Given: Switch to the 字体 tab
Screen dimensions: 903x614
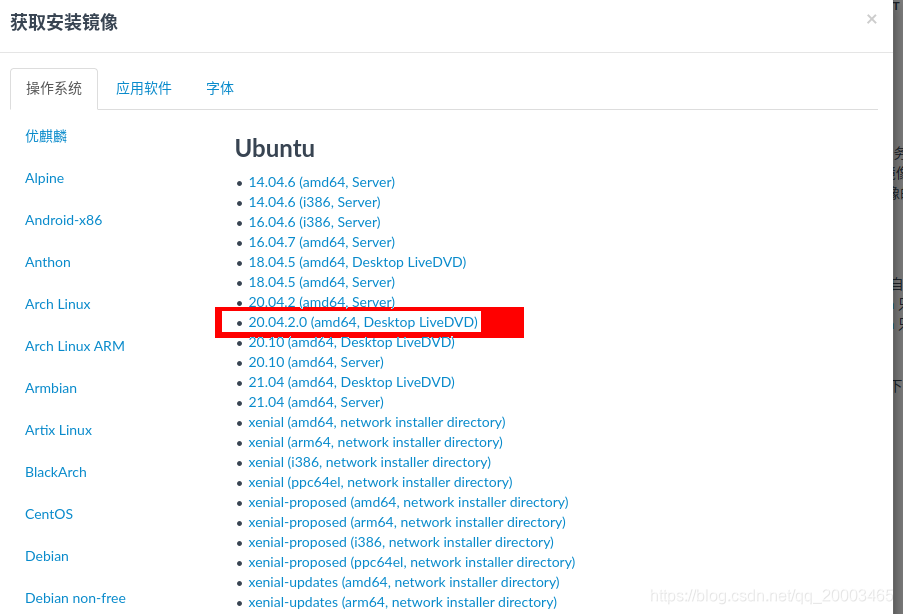Looking at the screenshot, I should coord(220,89).
